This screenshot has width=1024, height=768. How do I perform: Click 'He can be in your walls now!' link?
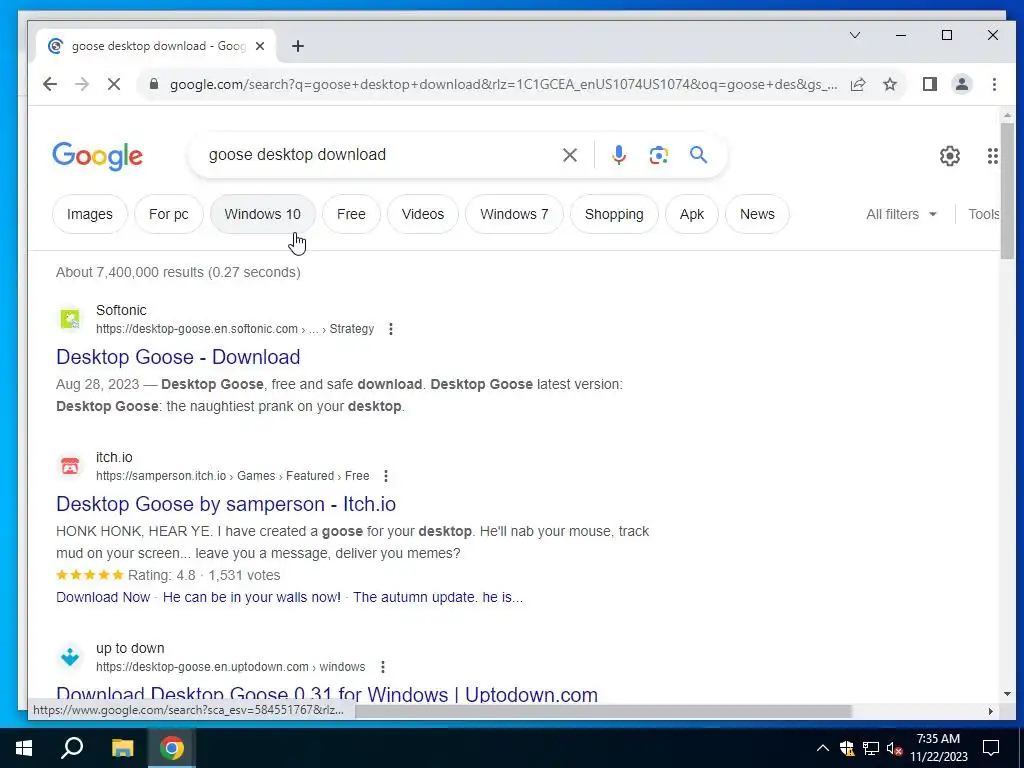click(251, 597)
